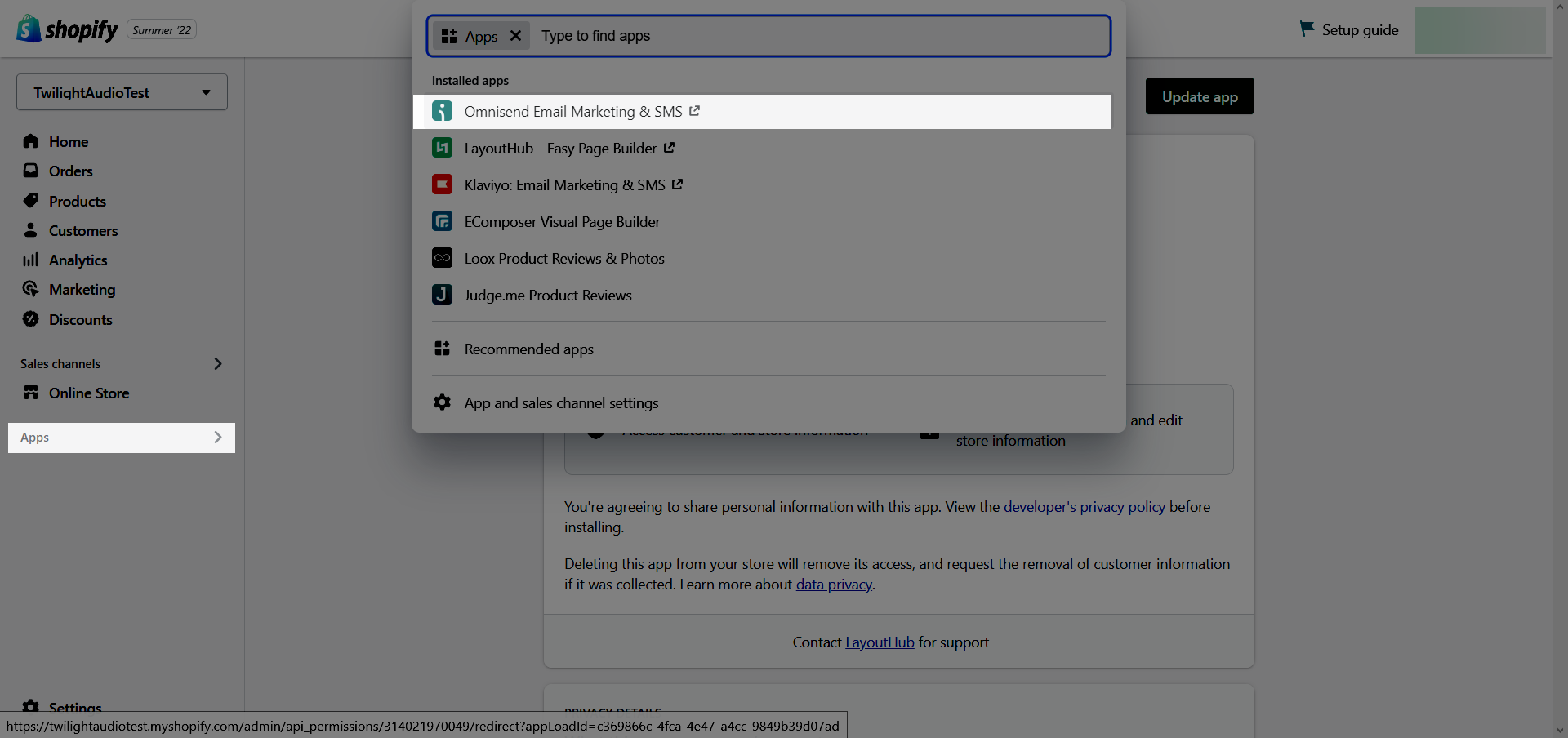Remove the Apps filter with X

pyautogui.click(x=515, y=36)
